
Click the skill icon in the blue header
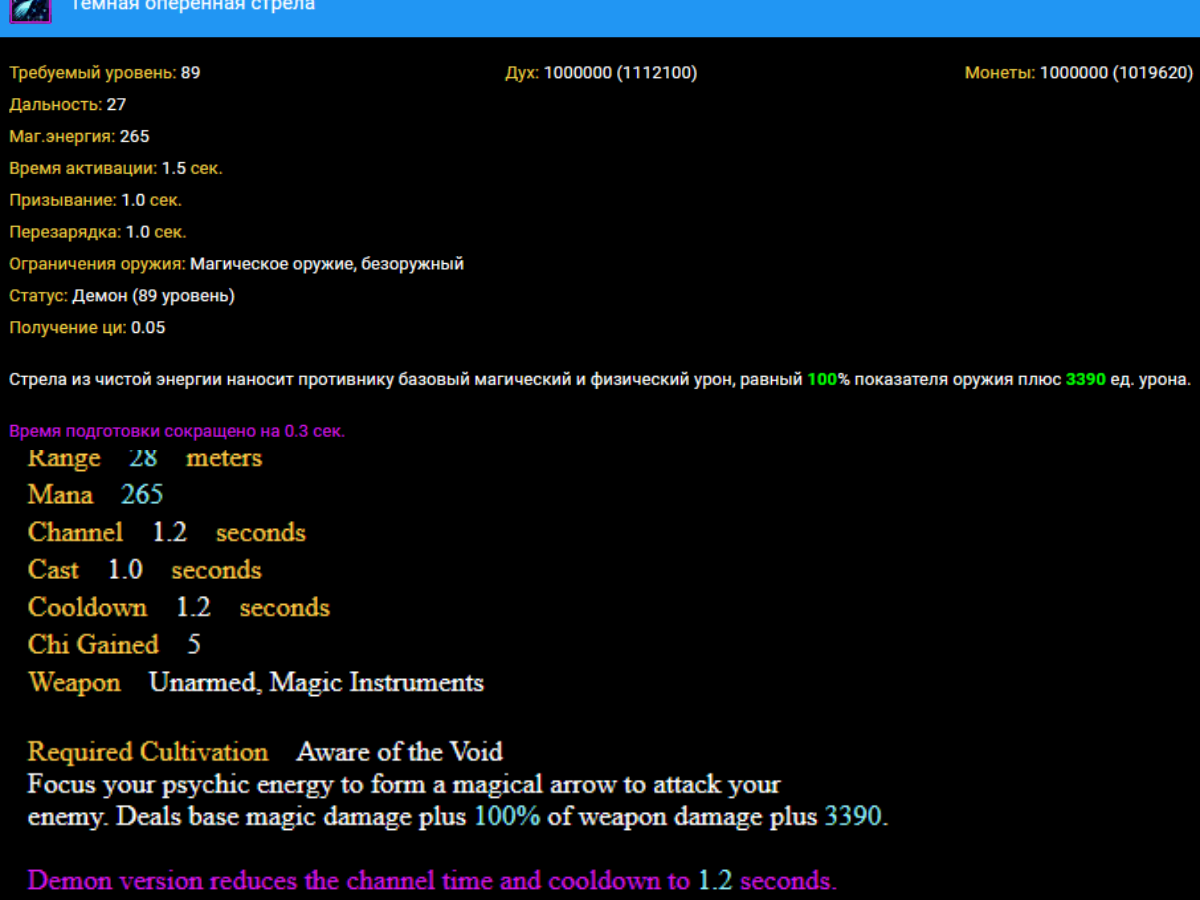pyautogui.click(x=30, y=9)
